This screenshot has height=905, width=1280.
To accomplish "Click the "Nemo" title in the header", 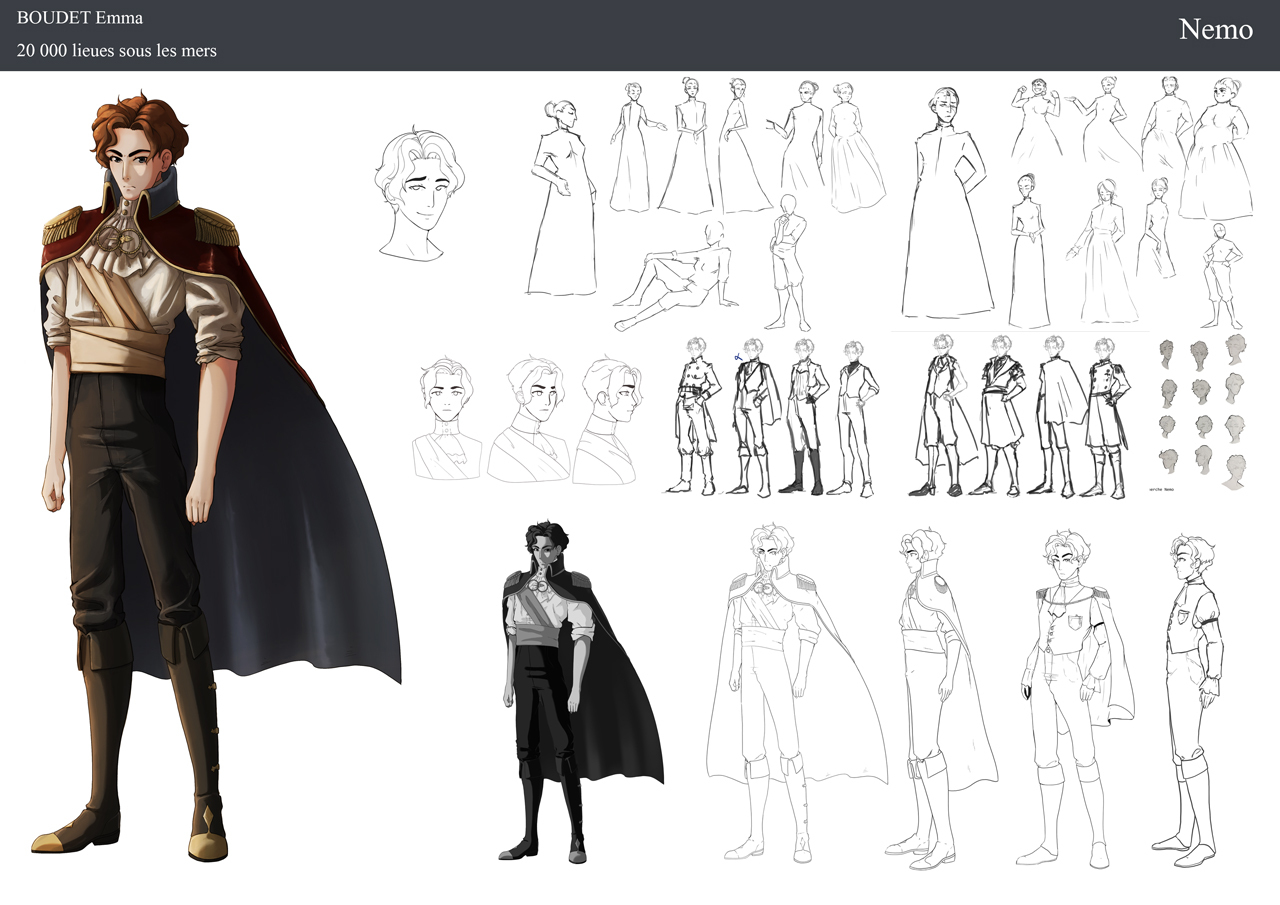I will coord(1215,29).
